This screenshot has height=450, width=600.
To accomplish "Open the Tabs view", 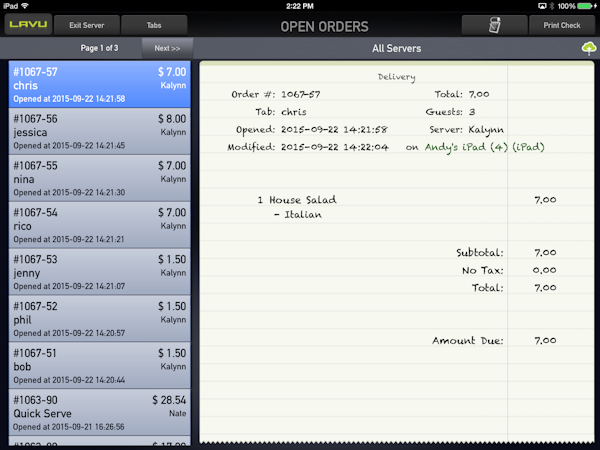I will point(154,25).
